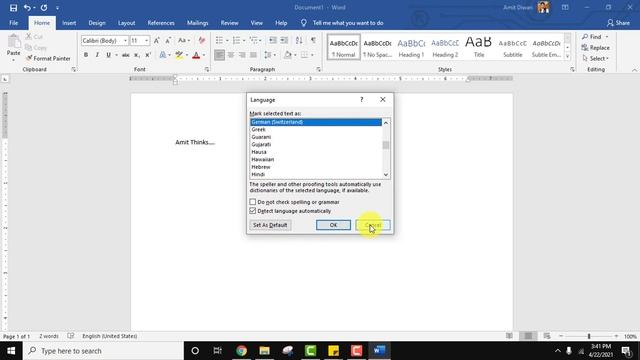
Task: Decrease paragraph indent
Action: click(x=273, y=40)
